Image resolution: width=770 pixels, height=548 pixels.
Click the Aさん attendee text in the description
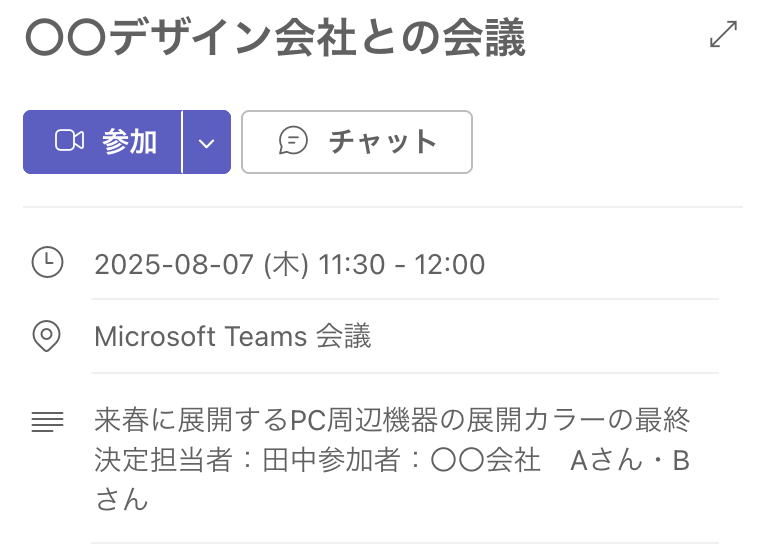click(606, 461)
